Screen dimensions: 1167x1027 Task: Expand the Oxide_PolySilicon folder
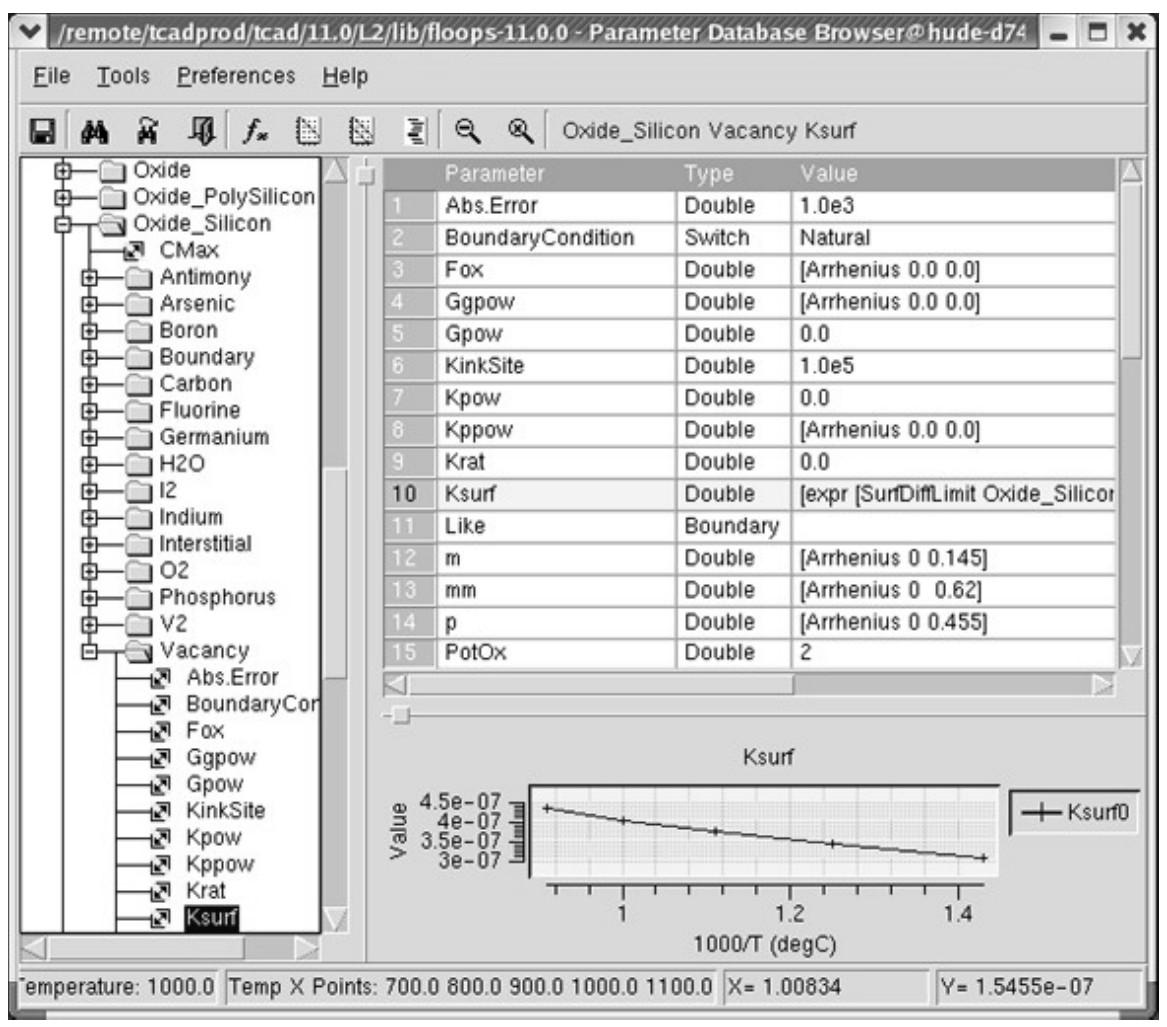pyautogui.click(x=63, y=197)
